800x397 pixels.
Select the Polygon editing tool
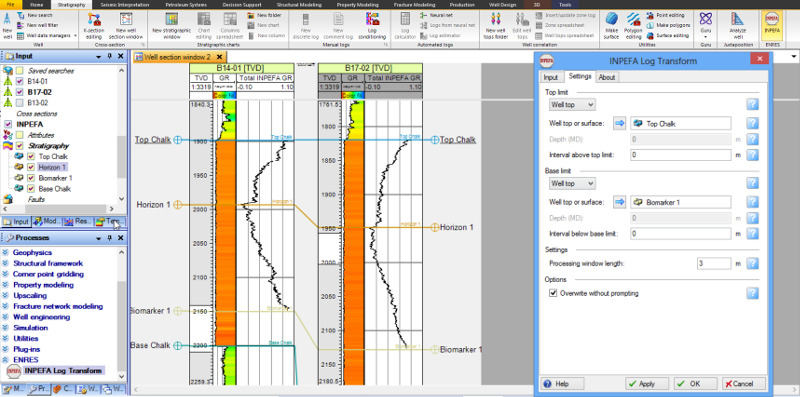pyautogui.click(x=633, y=26)
